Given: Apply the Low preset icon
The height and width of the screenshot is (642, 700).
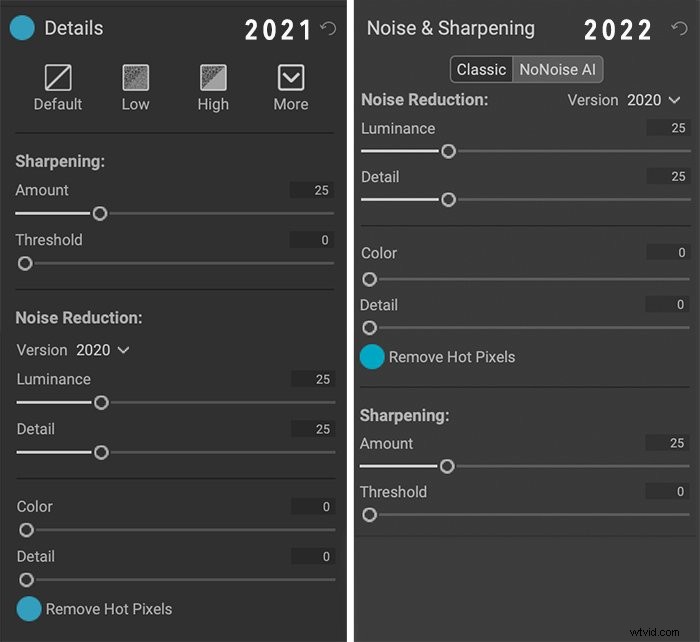Looking at the screenshot, I should click(x=136, y=78).
